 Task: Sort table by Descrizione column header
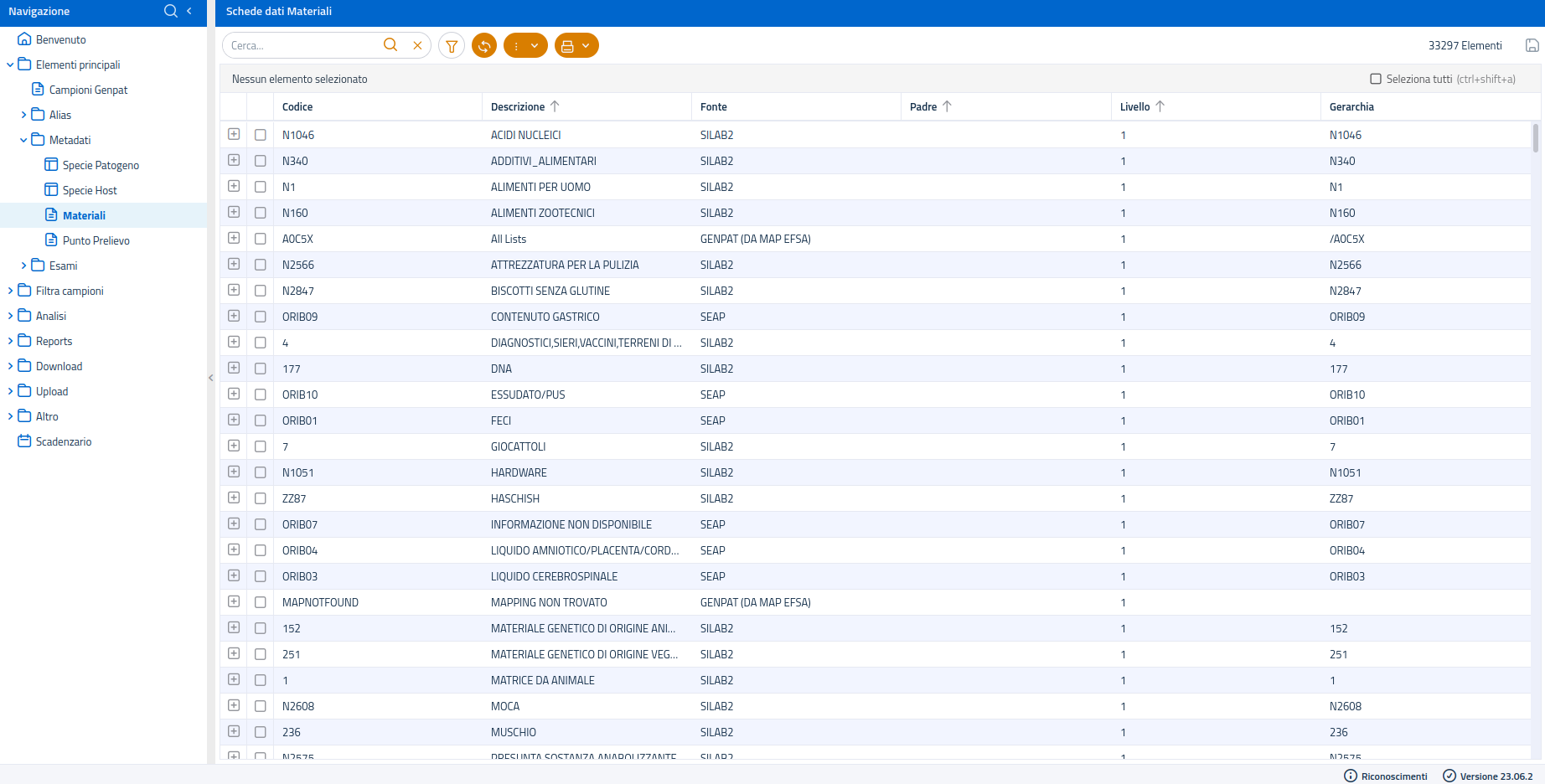click(518, 106)
